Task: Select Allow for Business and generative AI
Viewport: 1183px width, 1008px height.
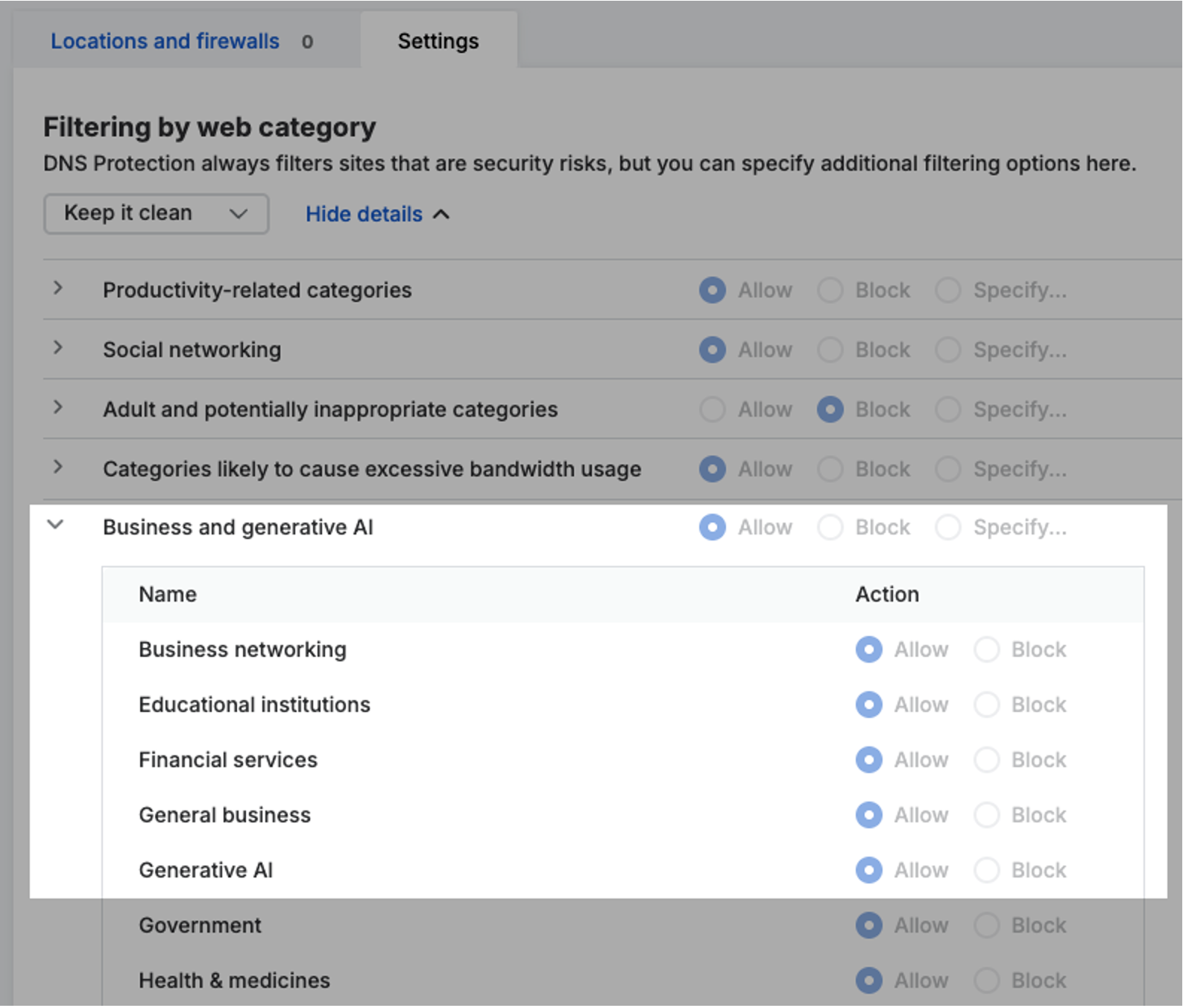Action: 712,527
